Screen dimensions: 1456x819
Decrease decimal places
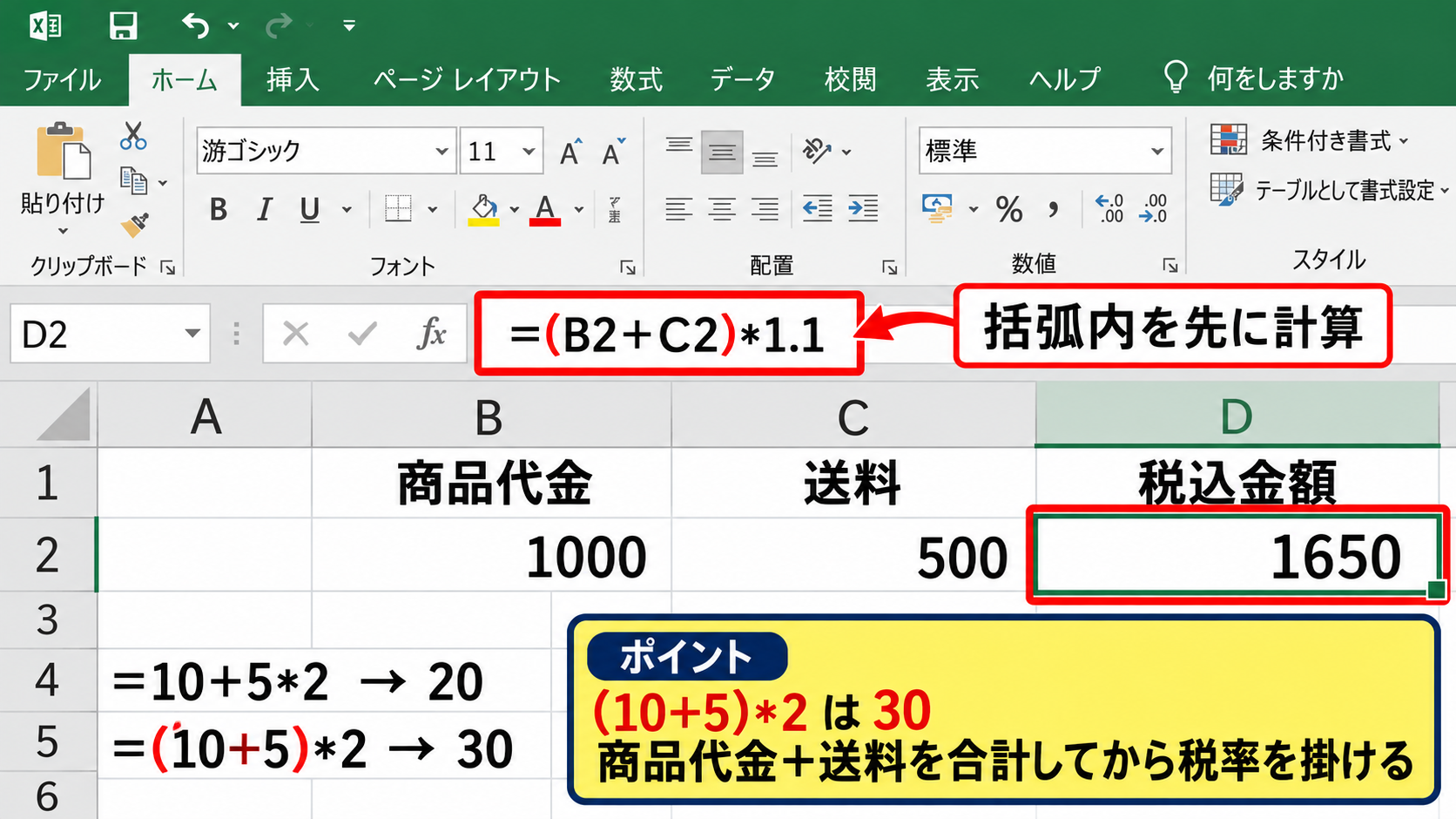pyautogui.click(x=1153, y=209)
